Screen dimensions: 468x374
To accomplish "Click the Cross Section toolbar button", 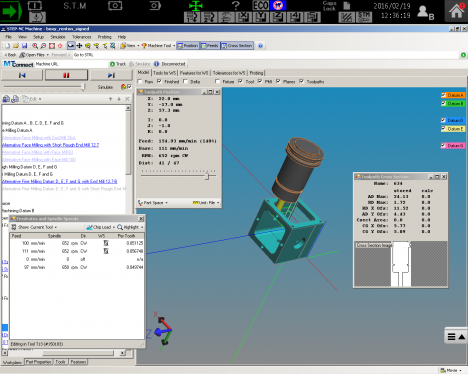I will pos(237,46).
